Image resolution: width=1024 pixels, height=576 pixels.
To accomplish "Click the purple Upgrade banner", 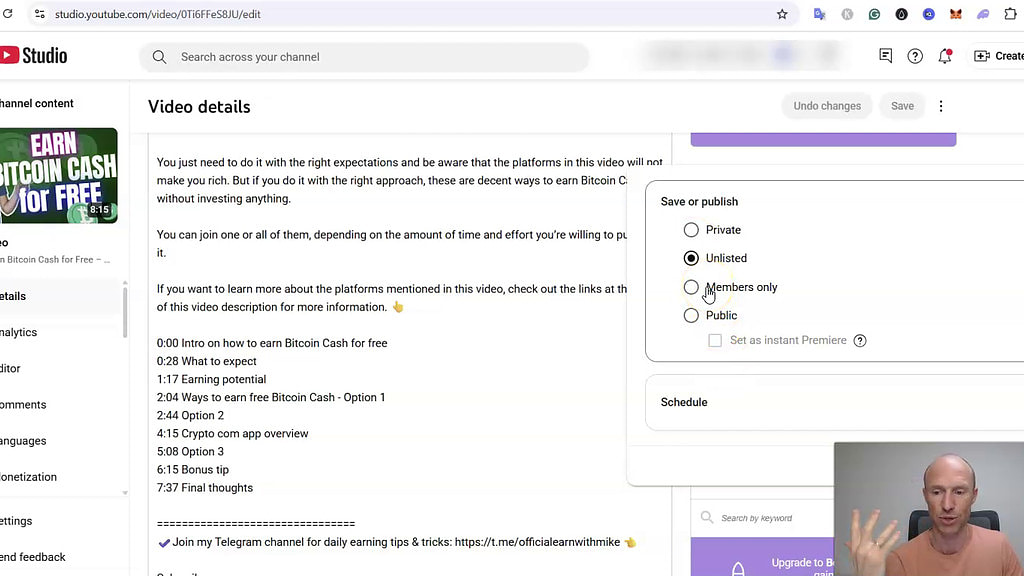I will pyautogui.click(x=762, y=557).
